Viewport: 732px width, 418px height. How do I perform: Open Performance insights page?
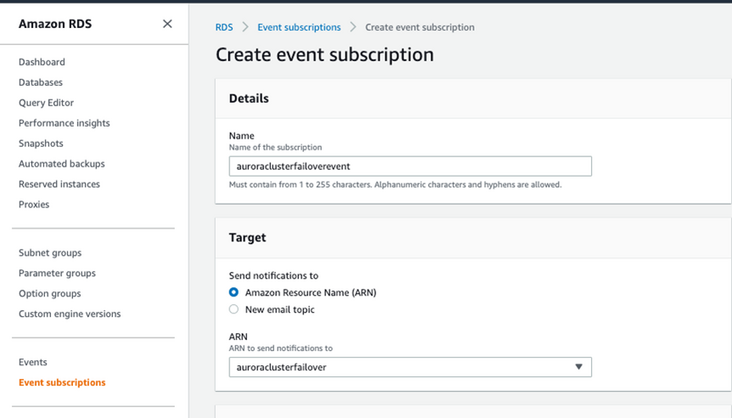tap(64, 123)
